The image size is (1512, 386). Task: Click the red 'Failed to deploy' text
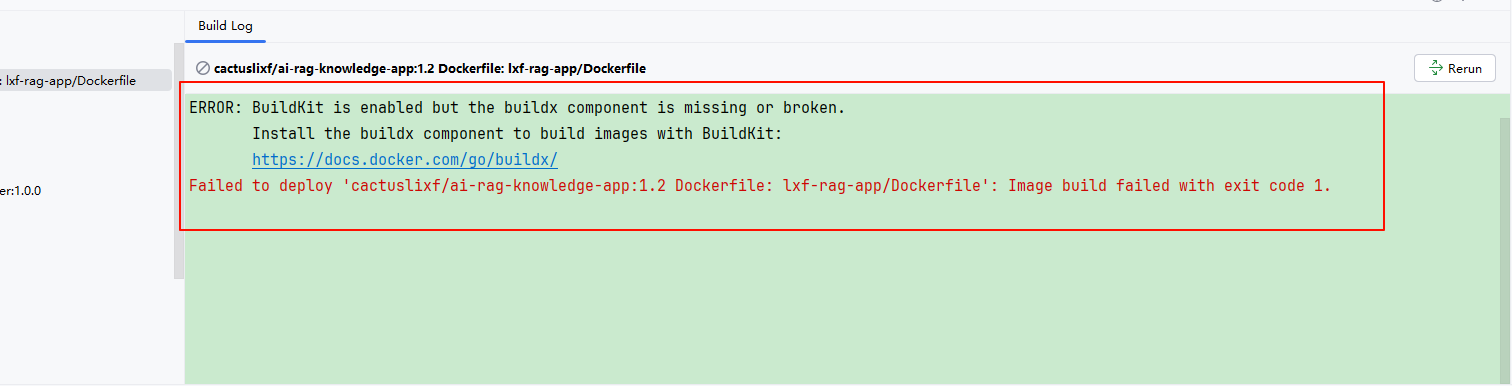click(261, 186)
